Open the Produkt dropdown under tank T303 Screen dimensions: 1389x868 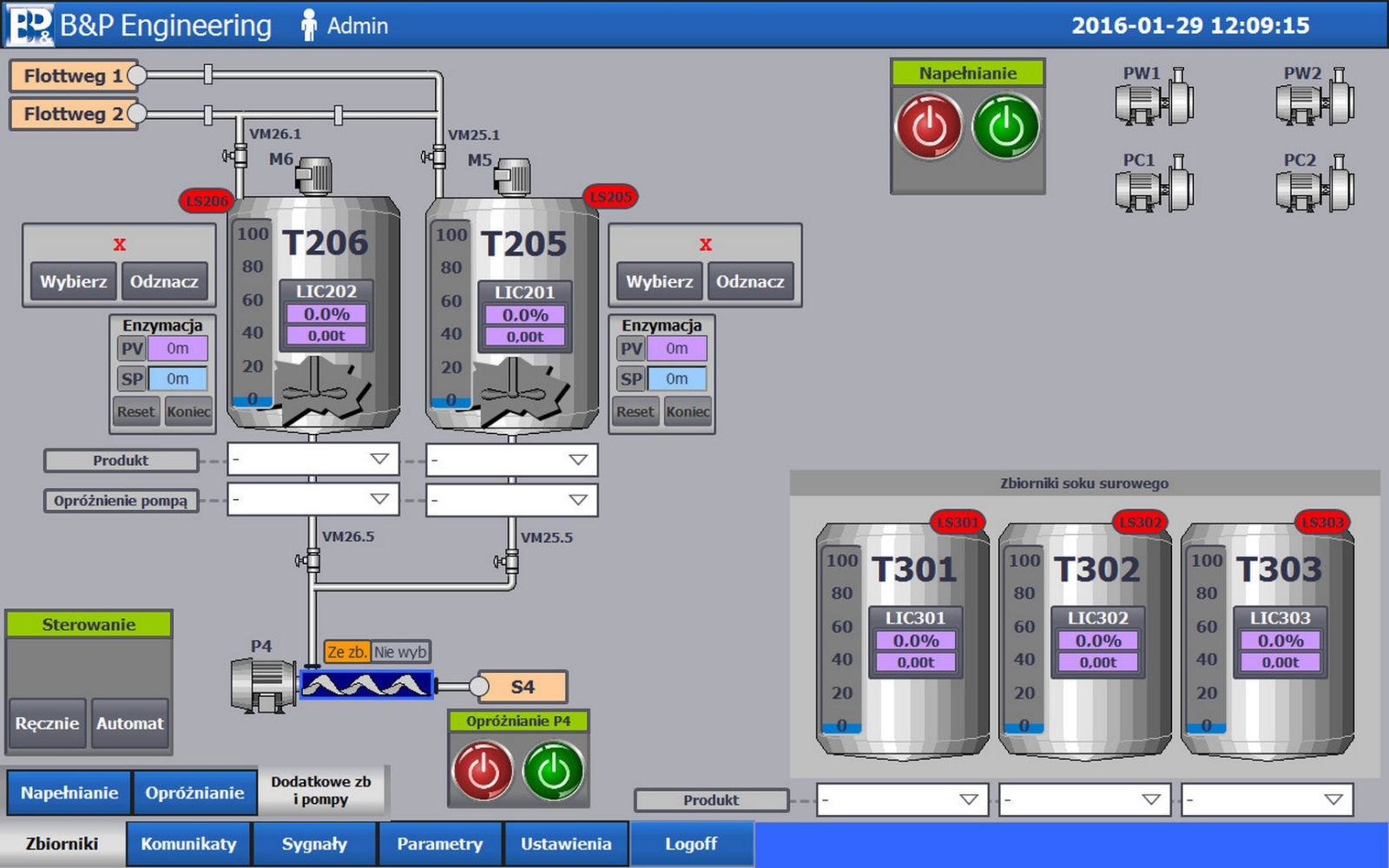coord(1266,799)
